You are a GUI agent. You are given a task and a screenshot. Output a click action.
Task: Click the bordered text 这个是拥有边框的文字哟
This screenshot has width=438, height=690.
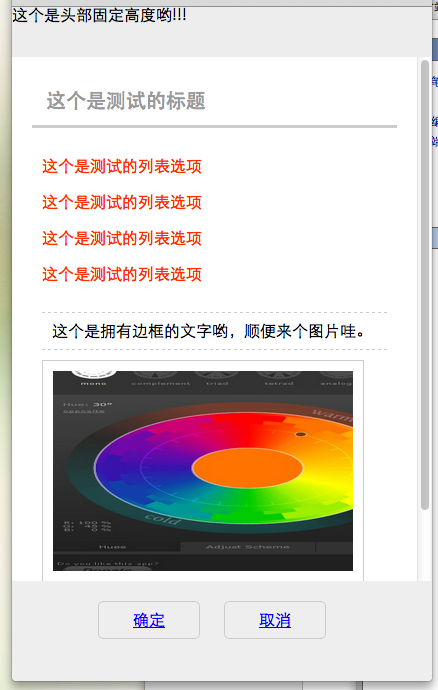208,331
